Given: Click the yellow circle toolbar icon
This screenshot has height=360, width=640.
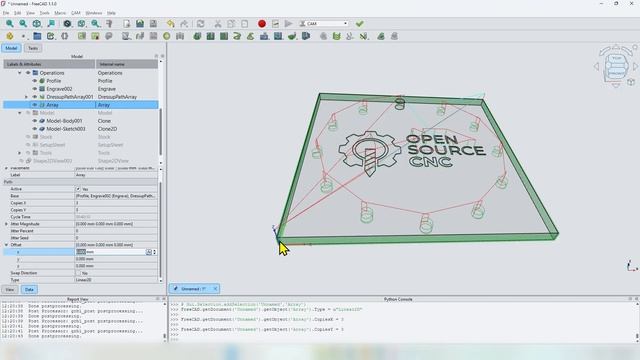Looking at the screenshot, I should [167, 36].
